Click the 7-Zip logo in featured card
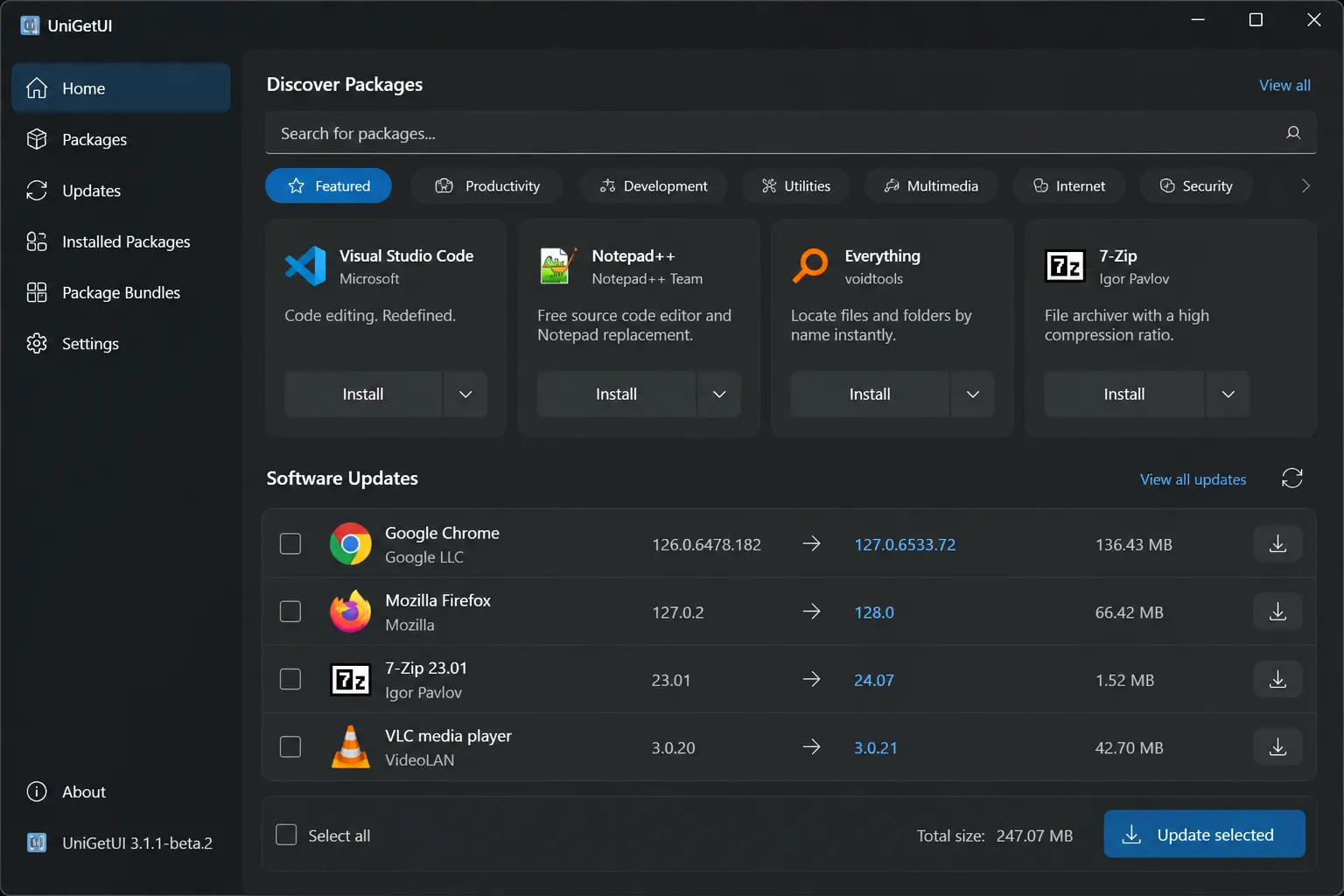This screenshot has width=1344, height=896. tap(1065, 266)
